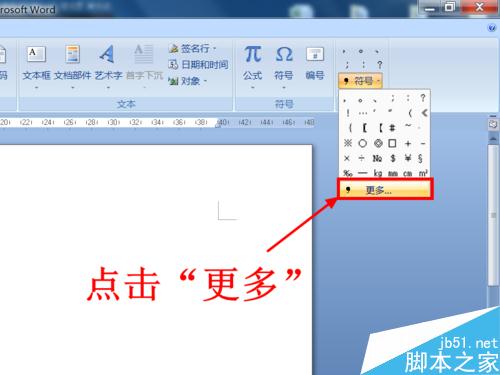Insert the — long dash symbol
This screenshot has height=375, width=500.
(x=363, y=173)
